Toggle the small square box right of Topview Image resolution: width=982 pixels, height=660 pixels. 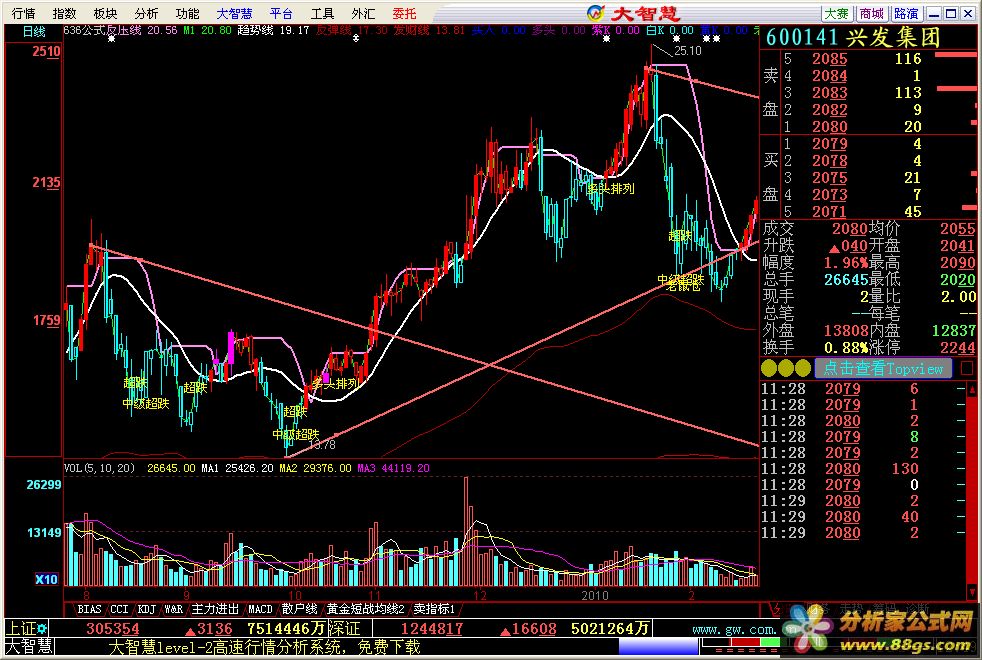pyautogui.click(x=968, y=368)
